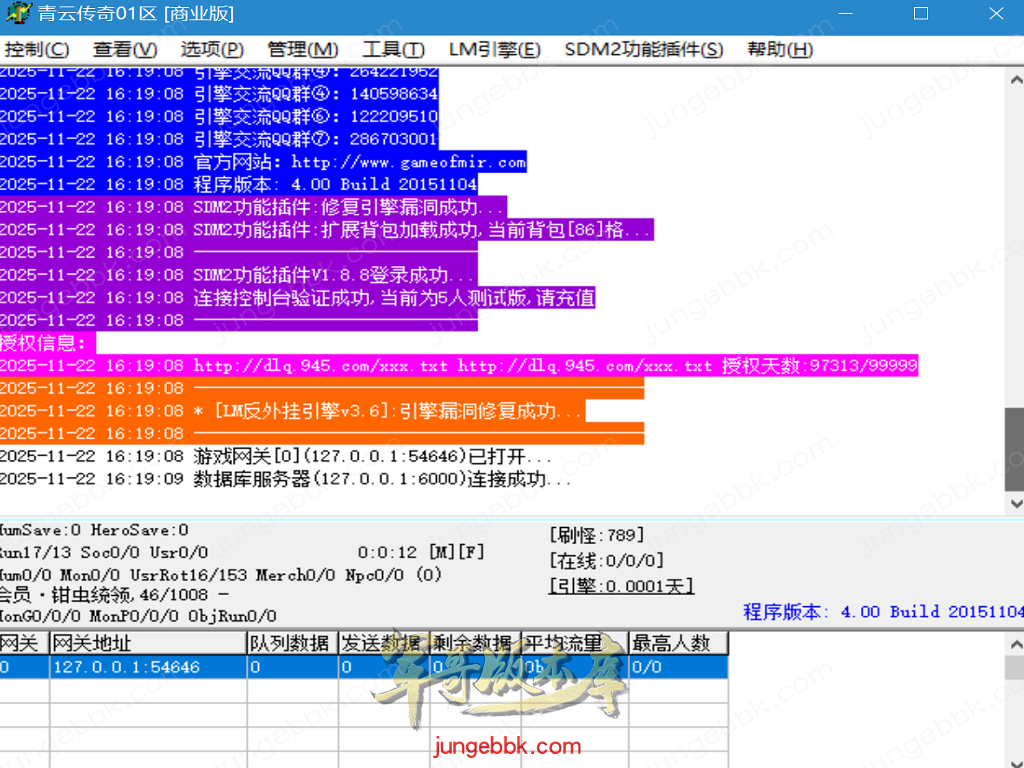Click the log panel scroll-up arrow
This screenshot has width=1024, height=768.
point(1014,79)
